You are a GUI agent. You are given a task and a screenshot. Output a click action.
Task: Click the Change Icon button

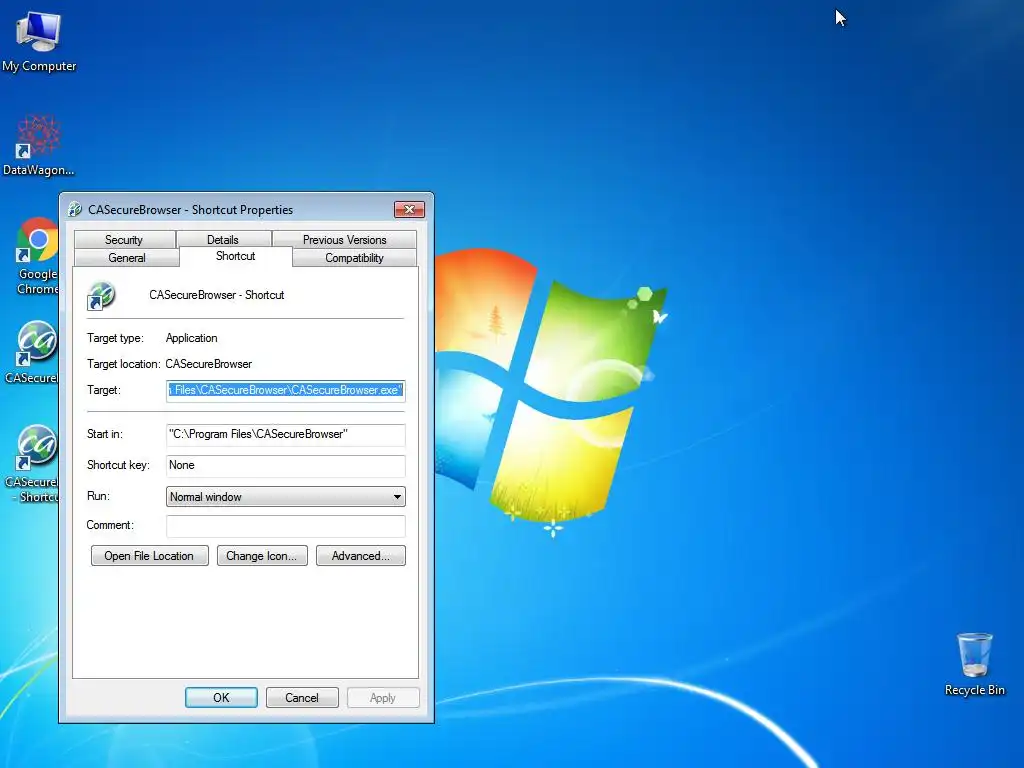[x=262, y=556]
